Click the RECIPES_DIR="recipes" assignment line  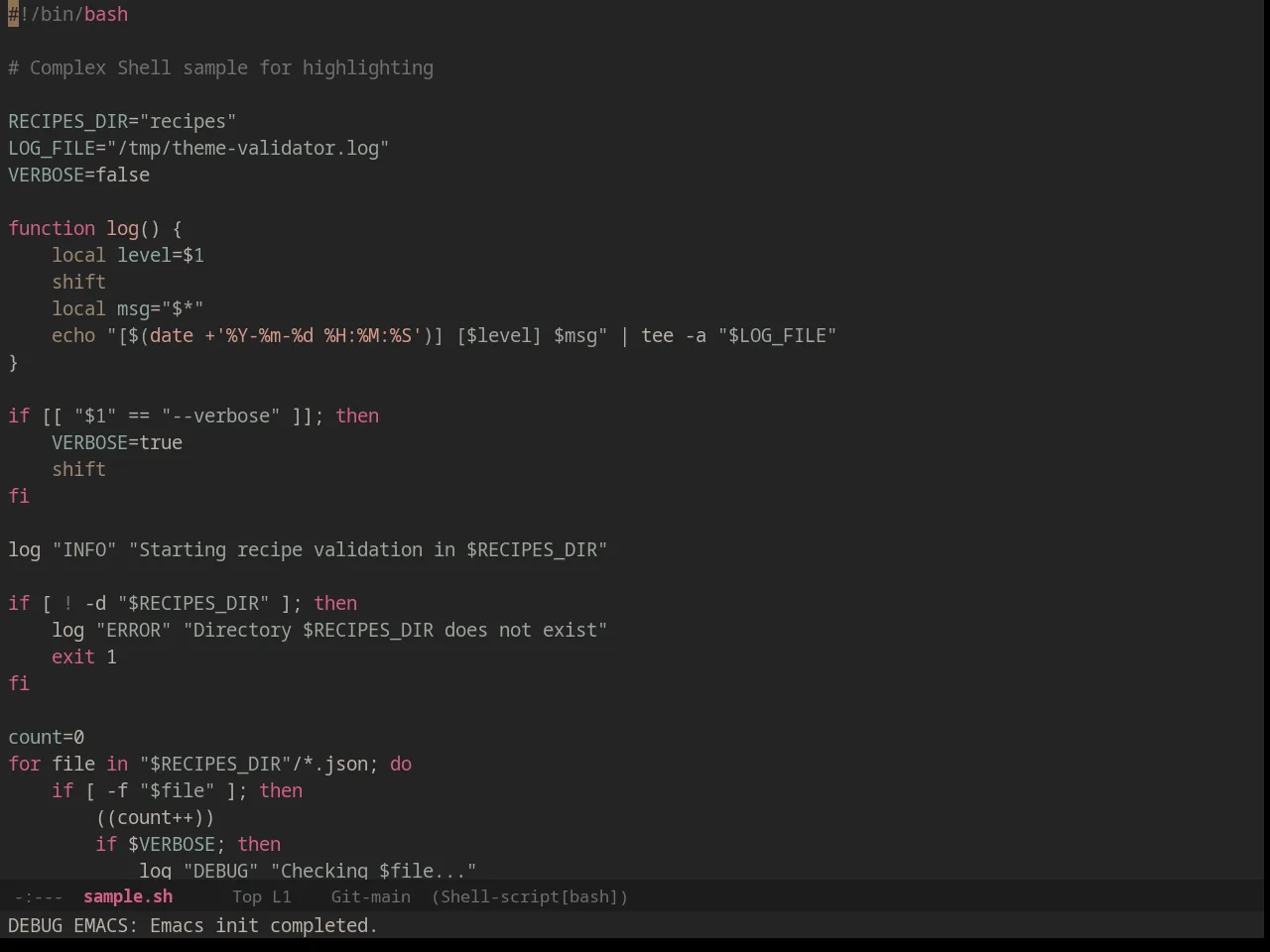[122, 121]
